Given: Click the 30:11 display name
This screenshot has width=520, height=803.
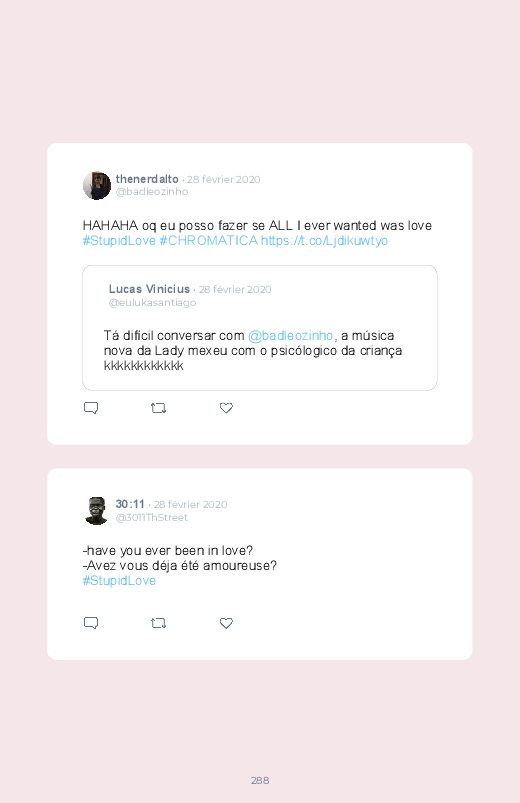Looking at the screenshot, I should tap(130, 504).
